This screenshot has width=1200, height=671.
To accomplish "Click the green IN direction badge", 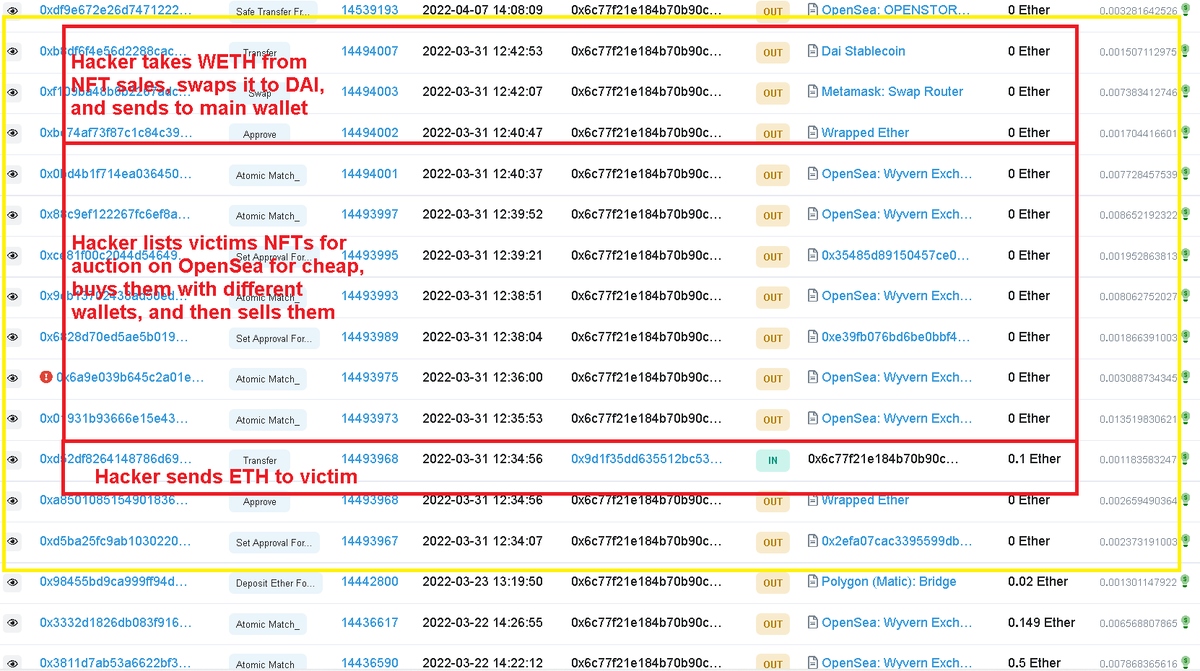I will point(773,461).
